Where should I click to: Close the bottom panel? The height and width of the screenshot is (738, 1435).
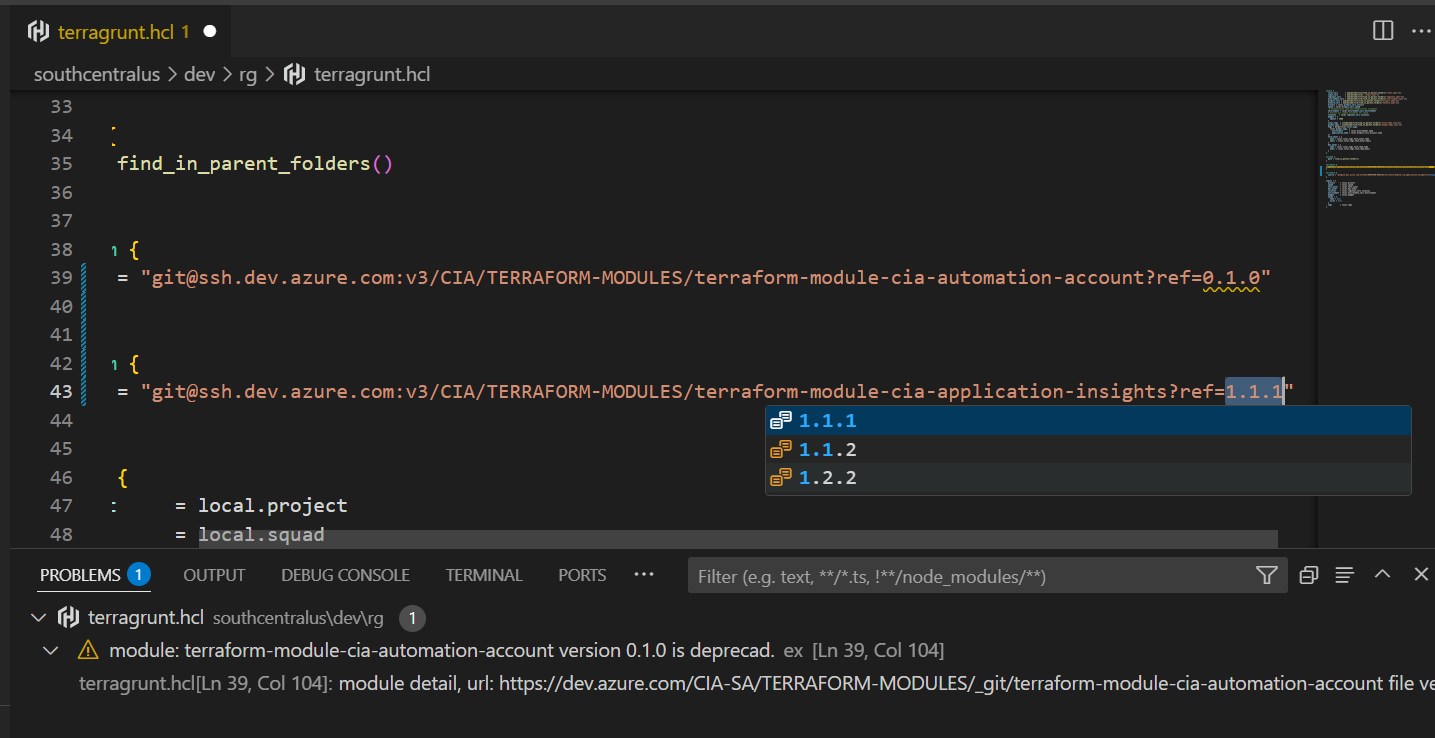pyautogui.click(x=1420, y=574)
